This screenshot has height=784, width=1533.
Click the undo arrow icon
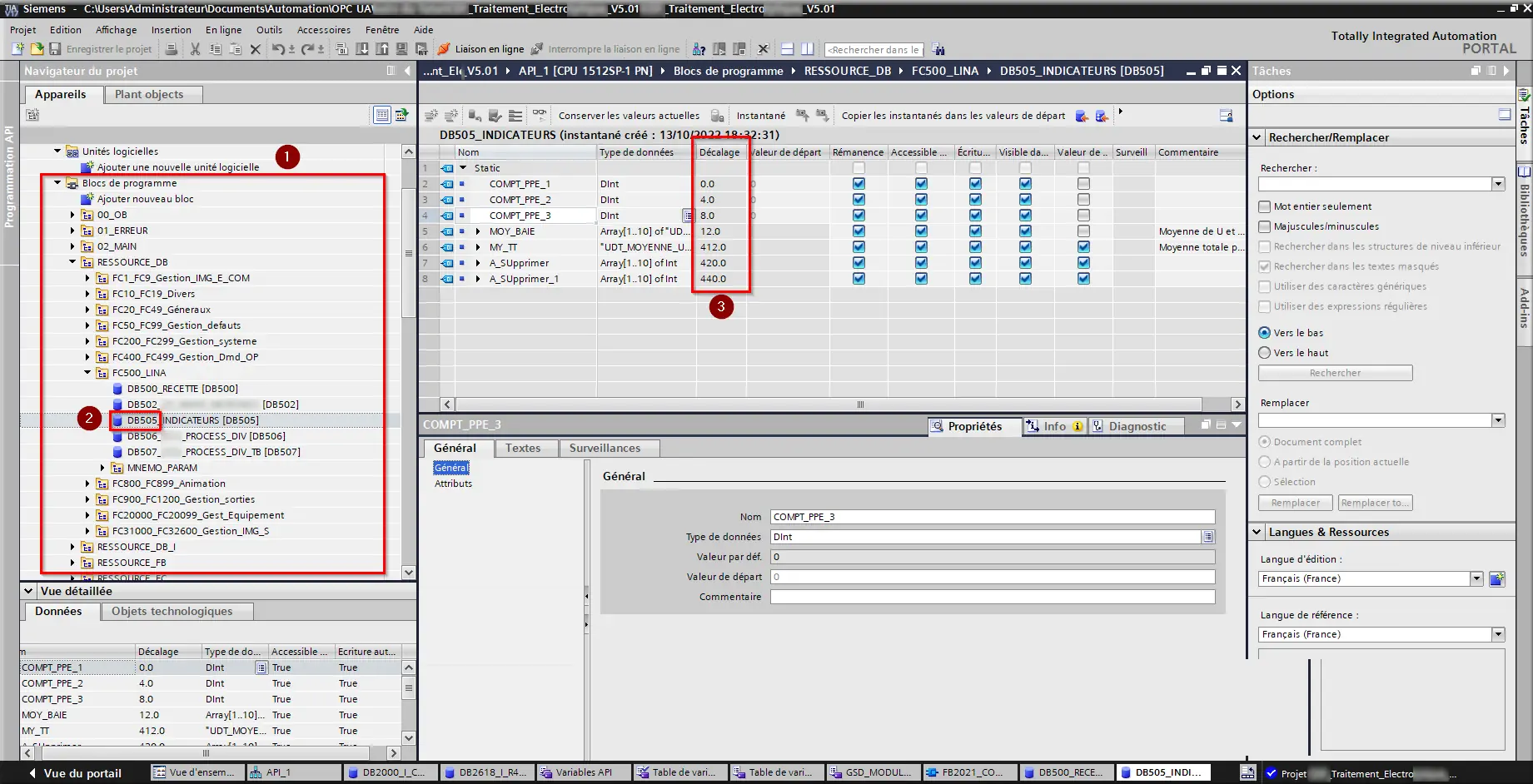pos(278,49)
